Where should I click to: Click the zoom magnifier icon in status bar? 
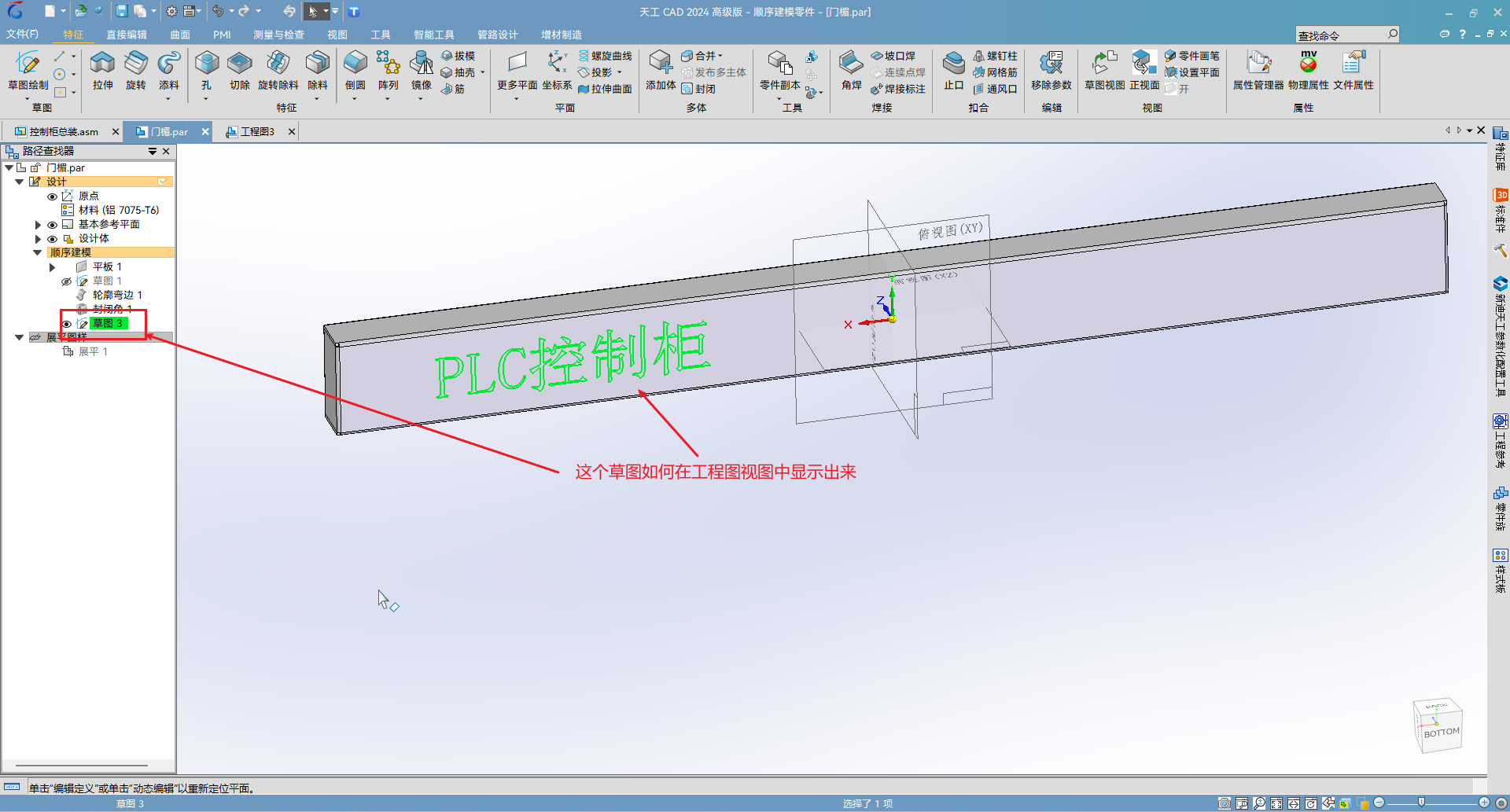1259,803
